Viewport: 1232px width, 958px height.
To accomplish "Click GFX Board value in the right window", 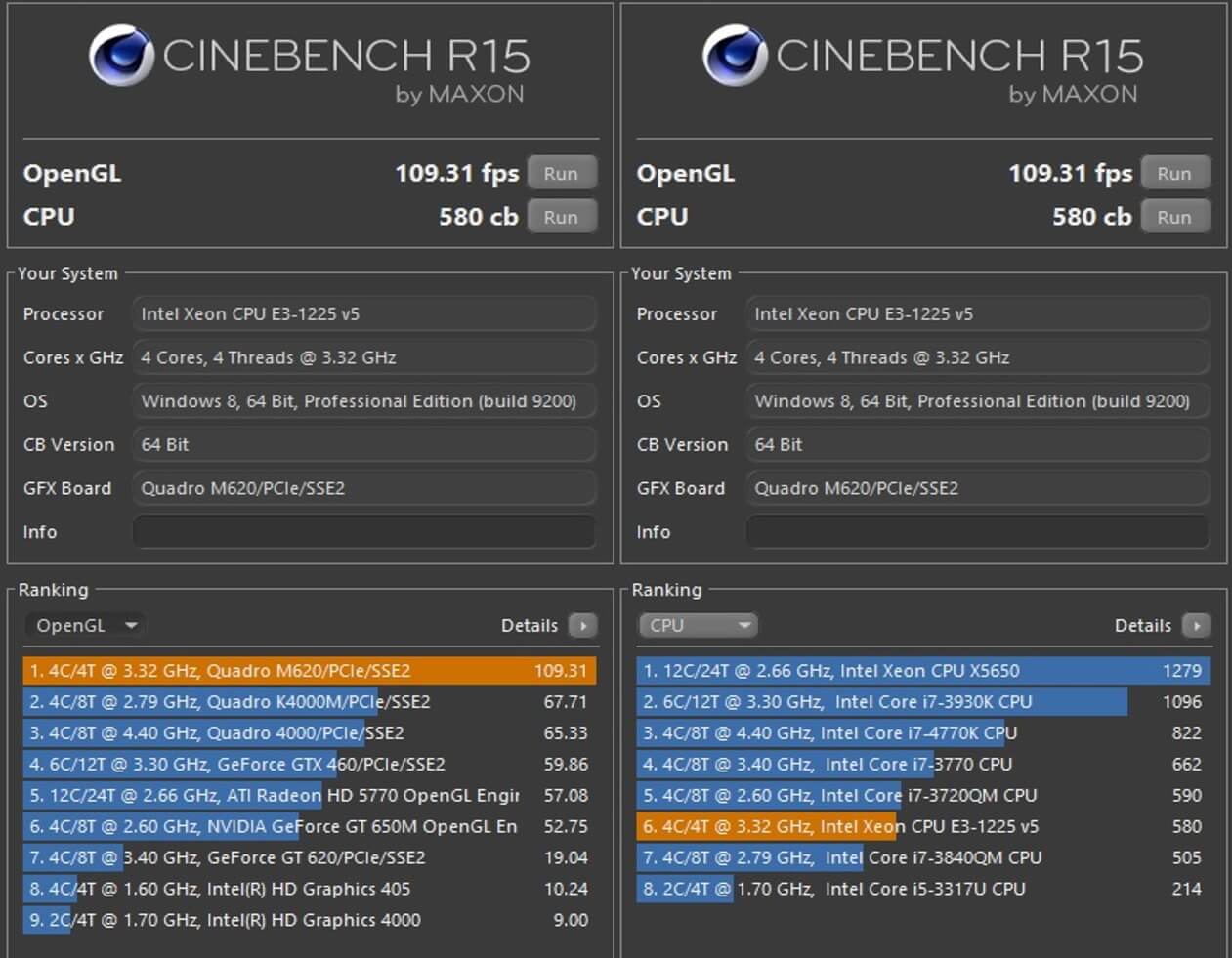I will coord(977,488).
